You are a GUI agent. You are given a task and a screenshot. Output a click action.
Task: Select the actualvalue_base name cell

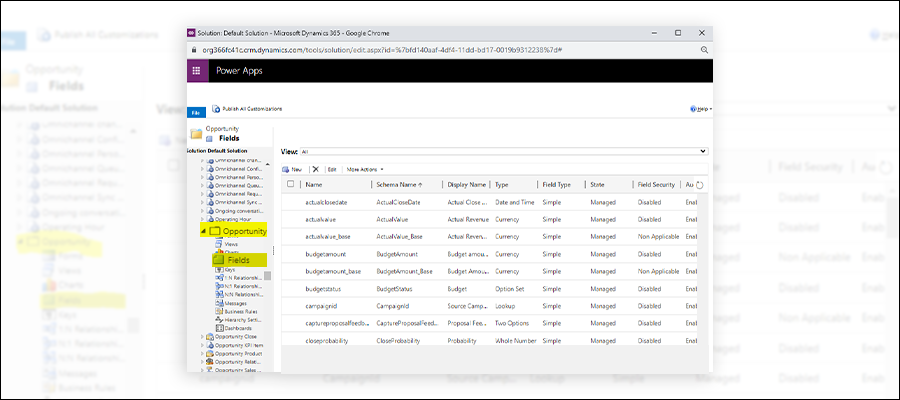[328, 236]
